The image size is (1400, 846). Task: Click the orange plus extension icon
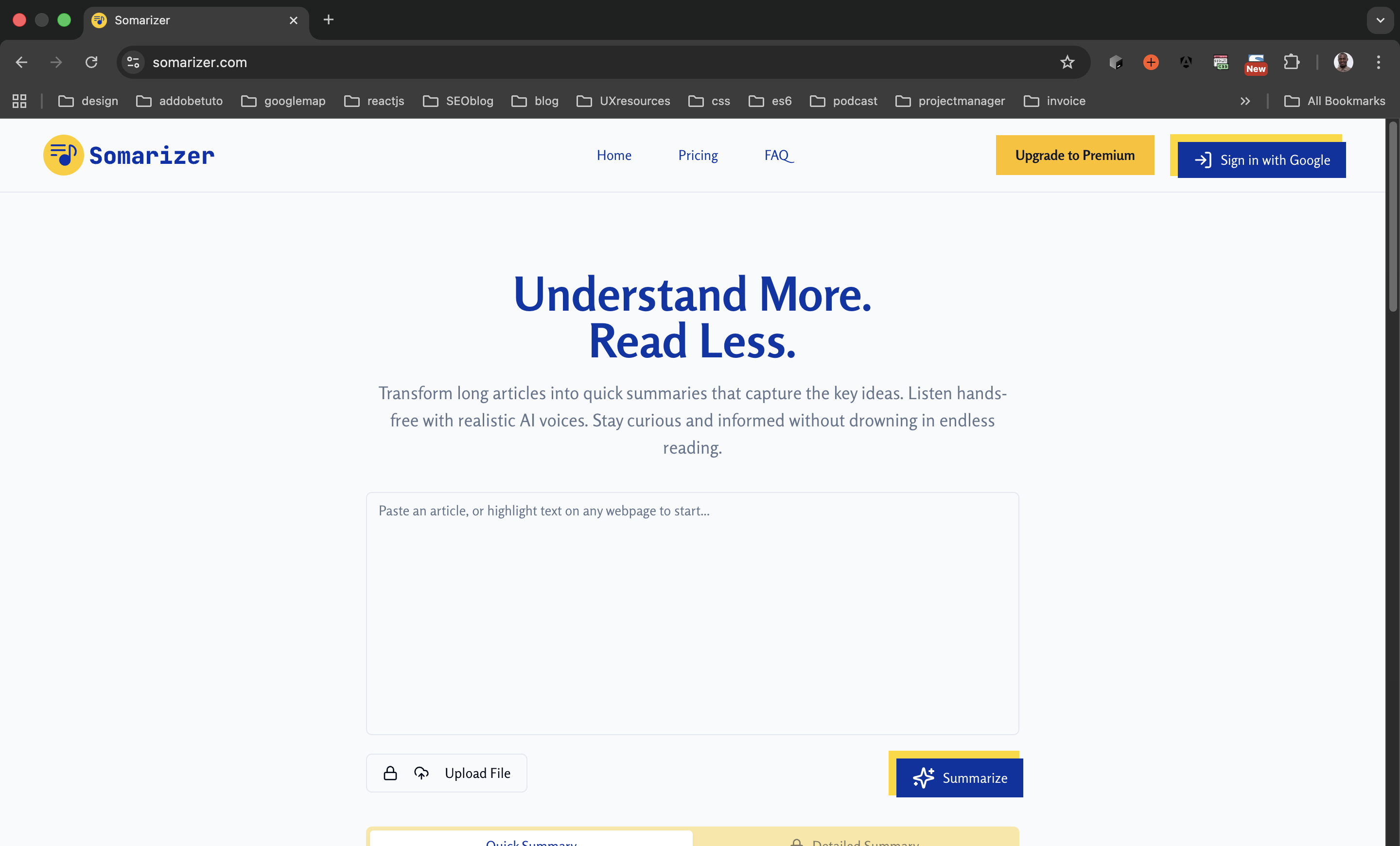tap(1150, 63)
